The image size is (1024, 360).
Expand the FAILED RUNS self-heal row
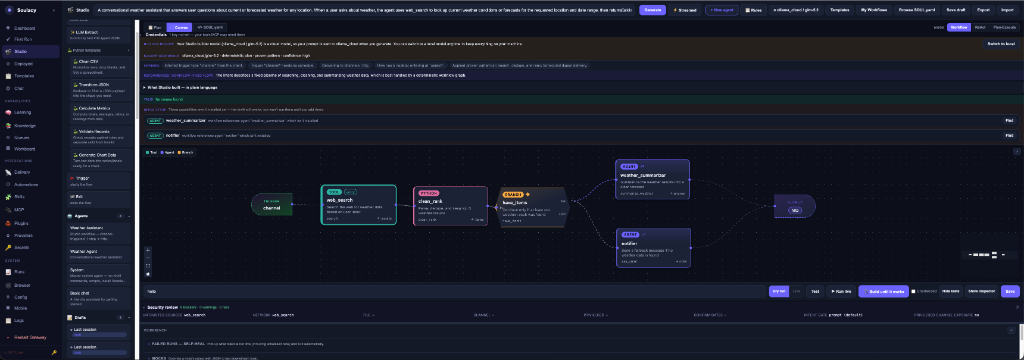pos(148,343)
